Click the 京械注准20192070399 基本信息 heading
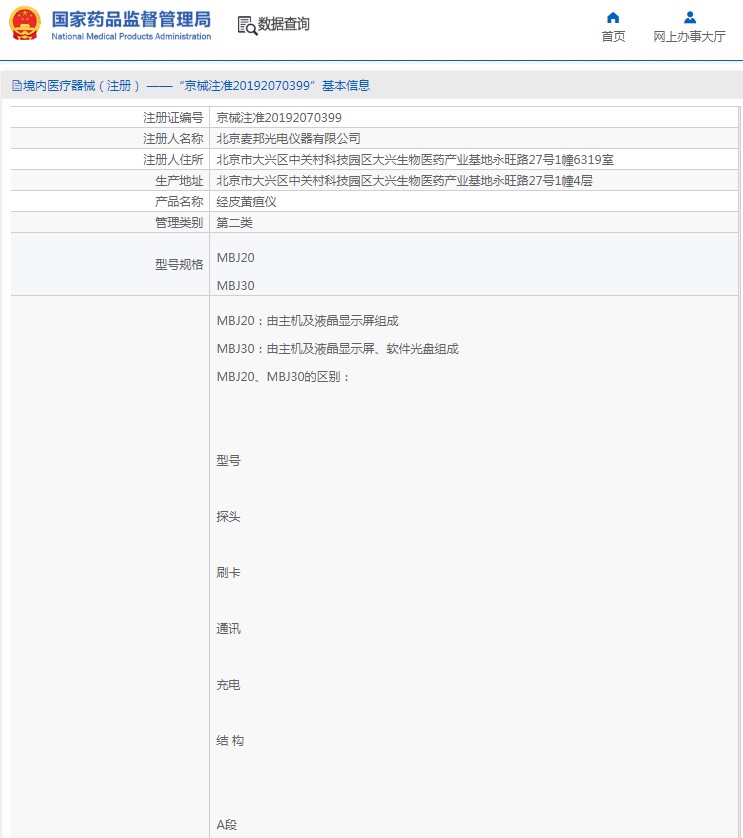Image resolution: width=743 pixels, height=838 pixels. [273, 86]
